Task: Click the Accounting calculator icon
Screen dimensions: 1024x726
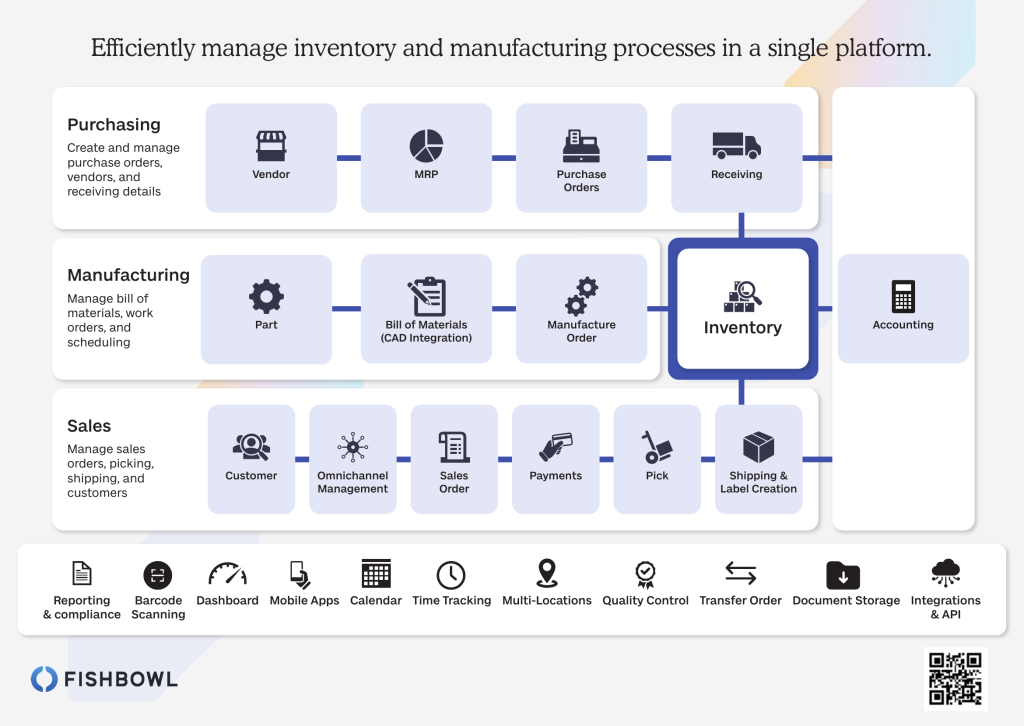Action: [903, 296]
